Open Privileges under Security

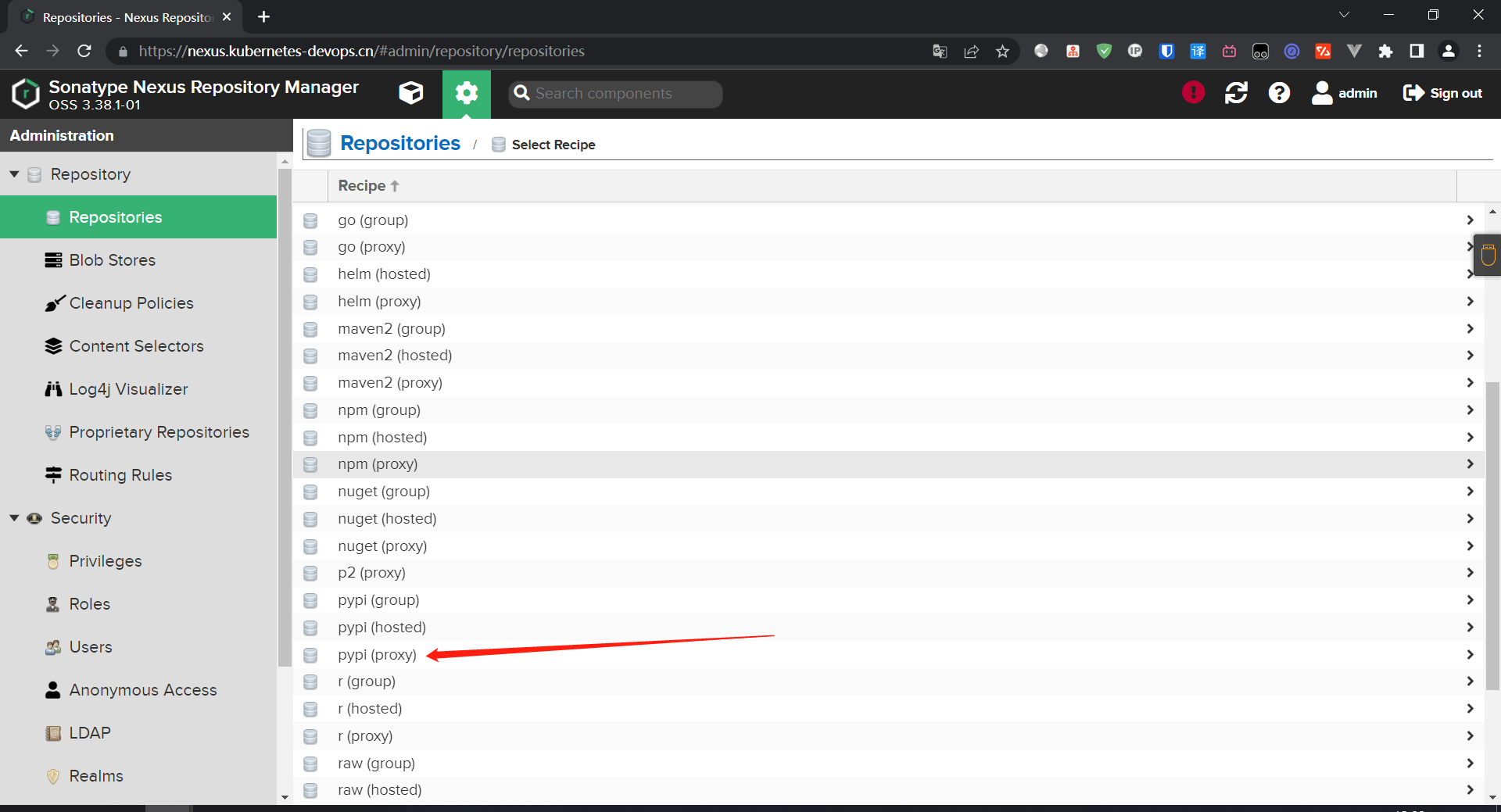pyautogui.click(x=138, y=561)
